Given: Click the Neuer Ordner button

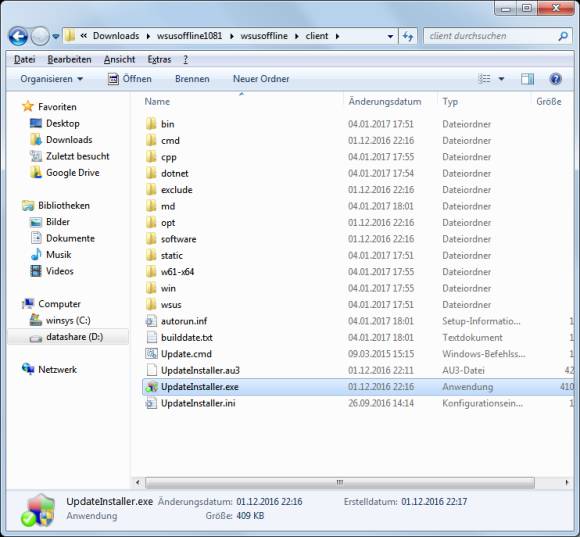Looking at the screenshot, I should coord(261,79).
